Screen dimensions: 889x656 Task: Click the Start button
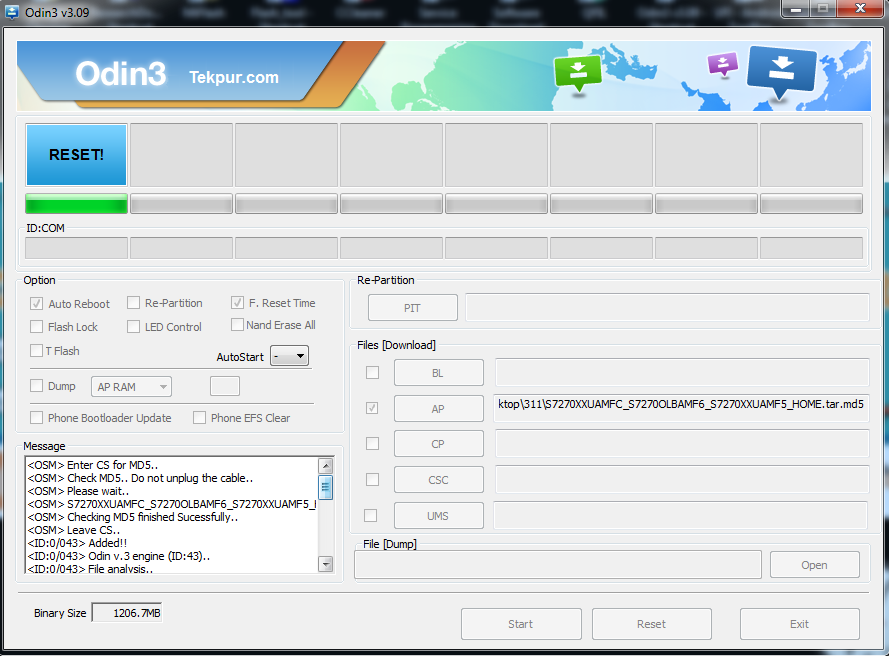521,624
